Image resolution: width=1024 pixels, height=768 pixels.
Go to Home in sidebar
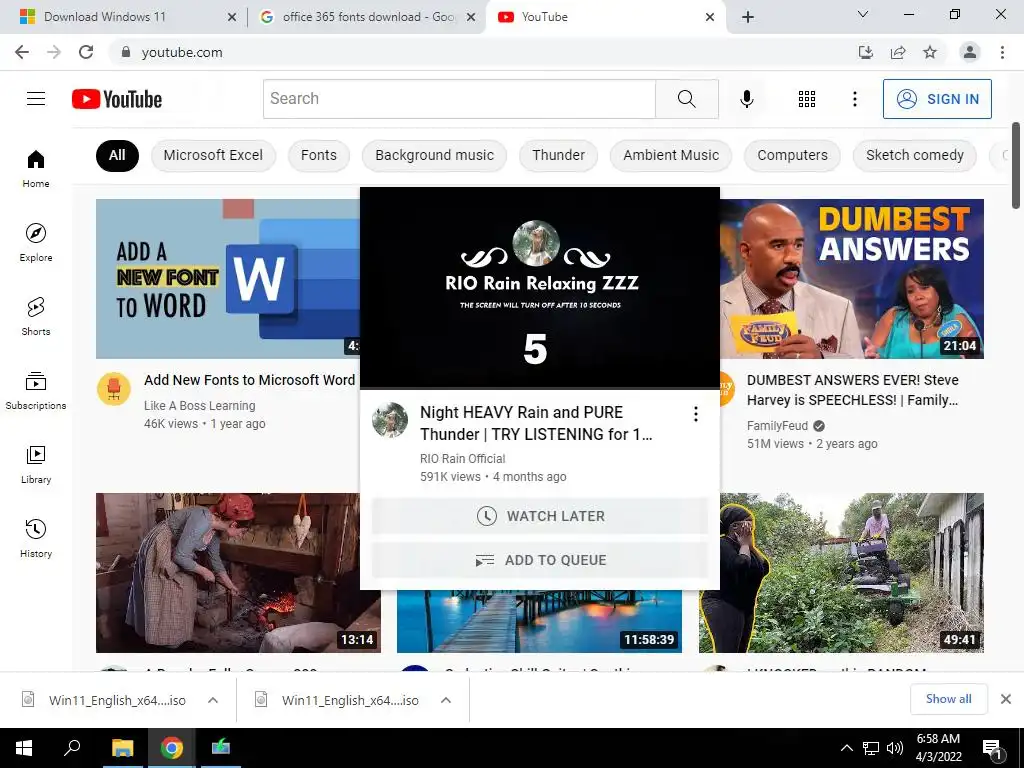click(x=36, y=168)
